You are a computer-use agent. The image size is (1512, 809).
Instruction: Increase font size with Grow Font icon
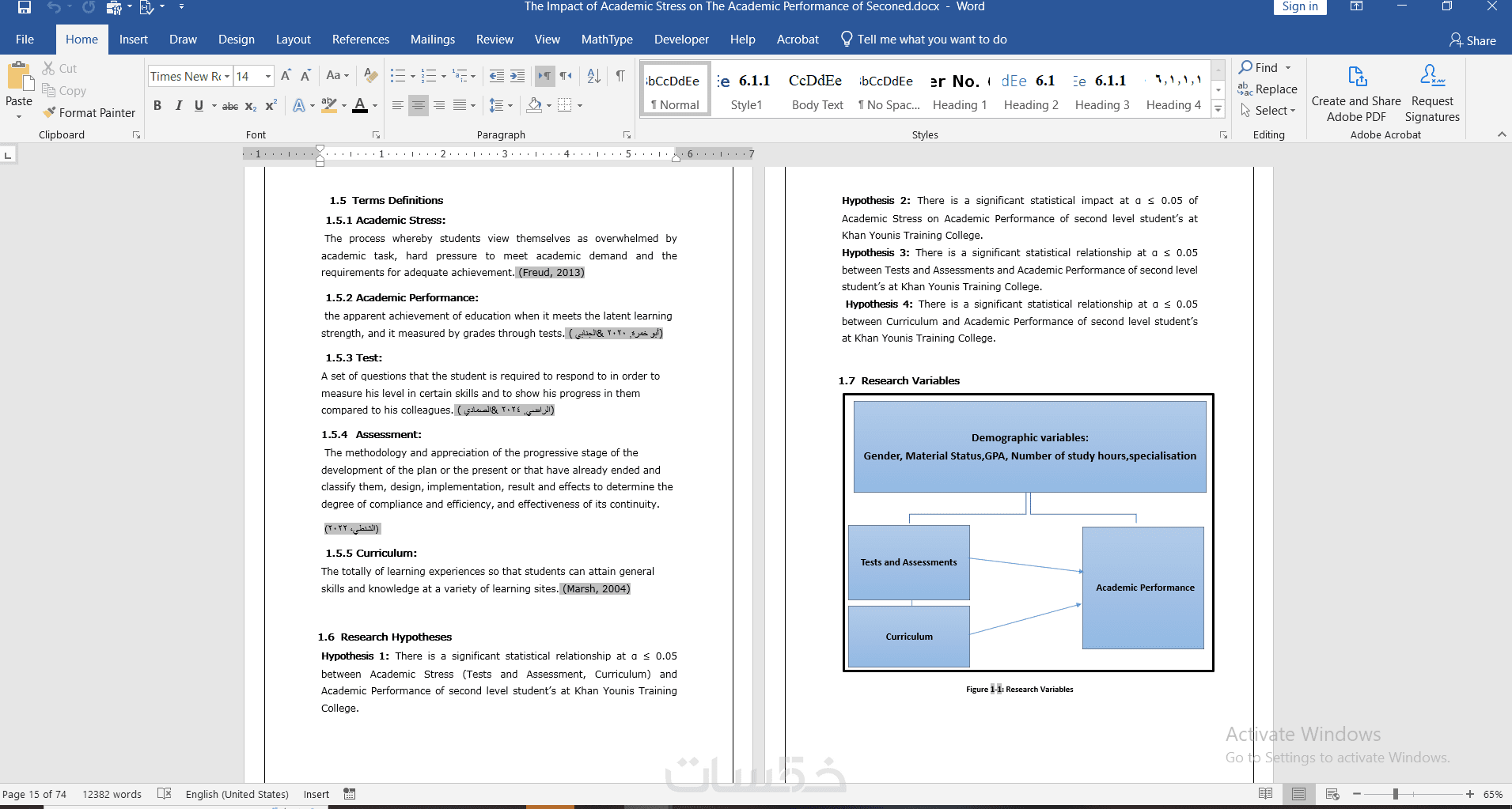click(x=286, y=76)
